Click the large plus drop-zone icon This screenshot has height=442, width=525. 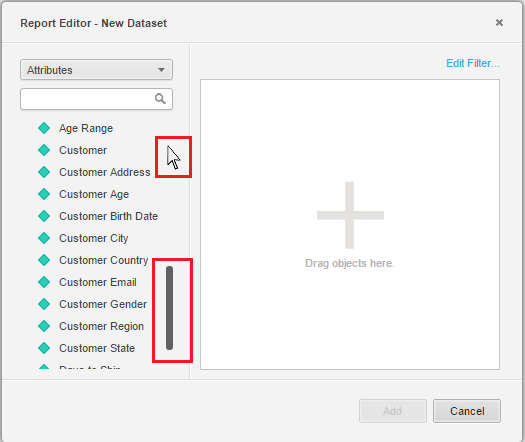[350, 215]
